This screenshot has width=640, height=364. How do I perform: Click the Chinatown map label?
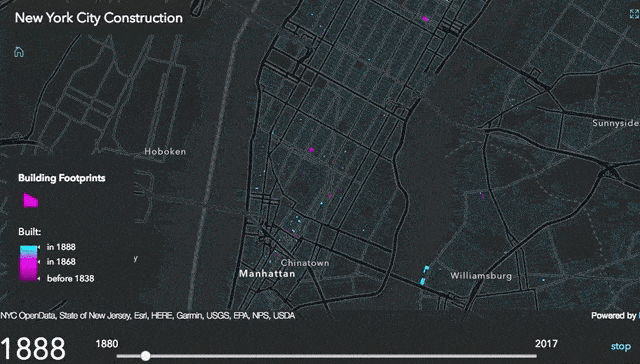coord(305,263)
